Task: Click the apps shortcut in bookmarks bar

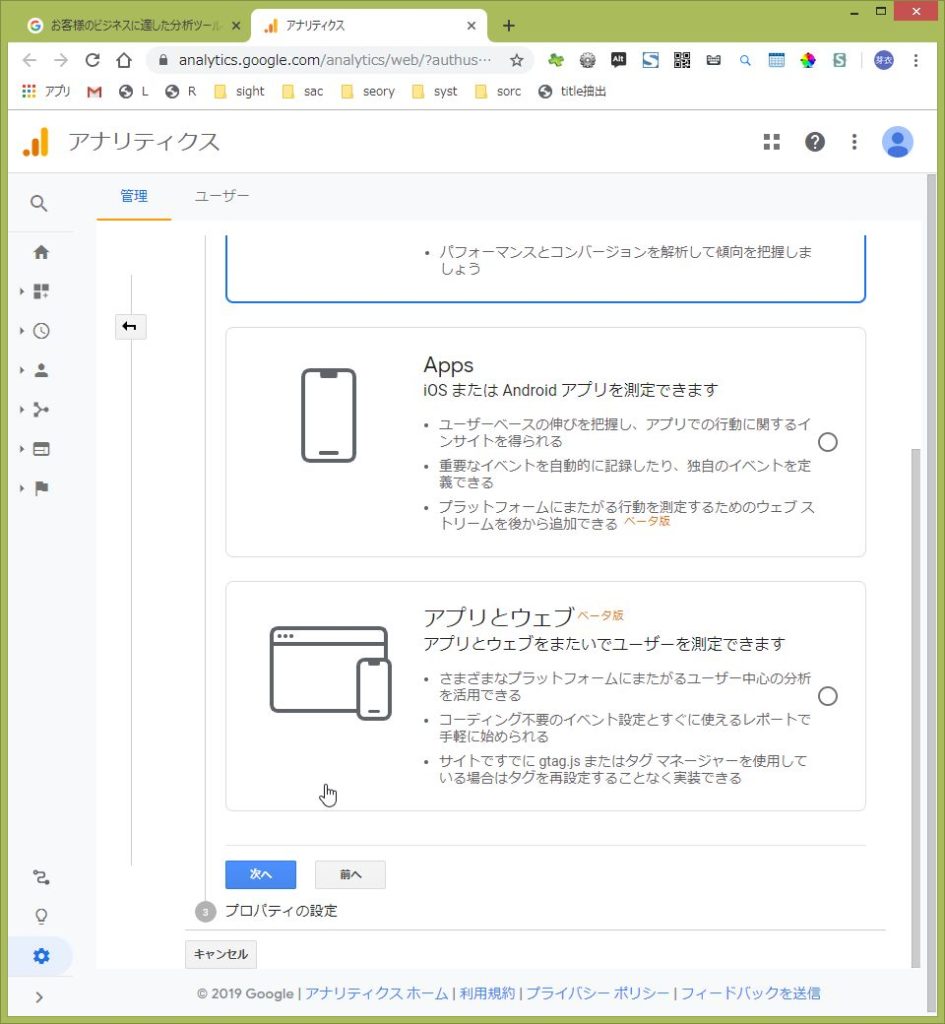Action: pyautogui.click(x=46, y=91)
